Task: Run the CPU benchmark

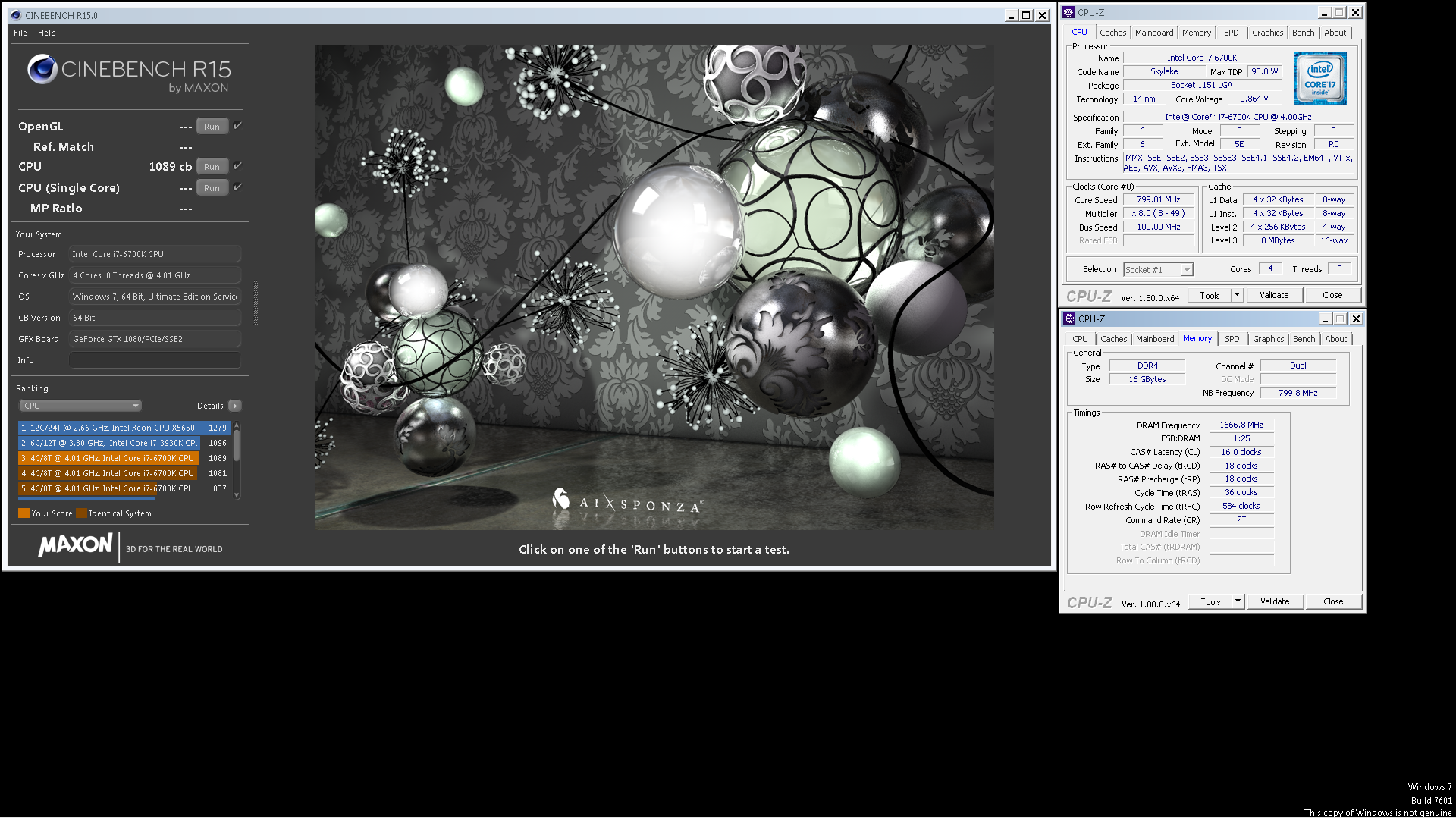Action: point(212,167)
